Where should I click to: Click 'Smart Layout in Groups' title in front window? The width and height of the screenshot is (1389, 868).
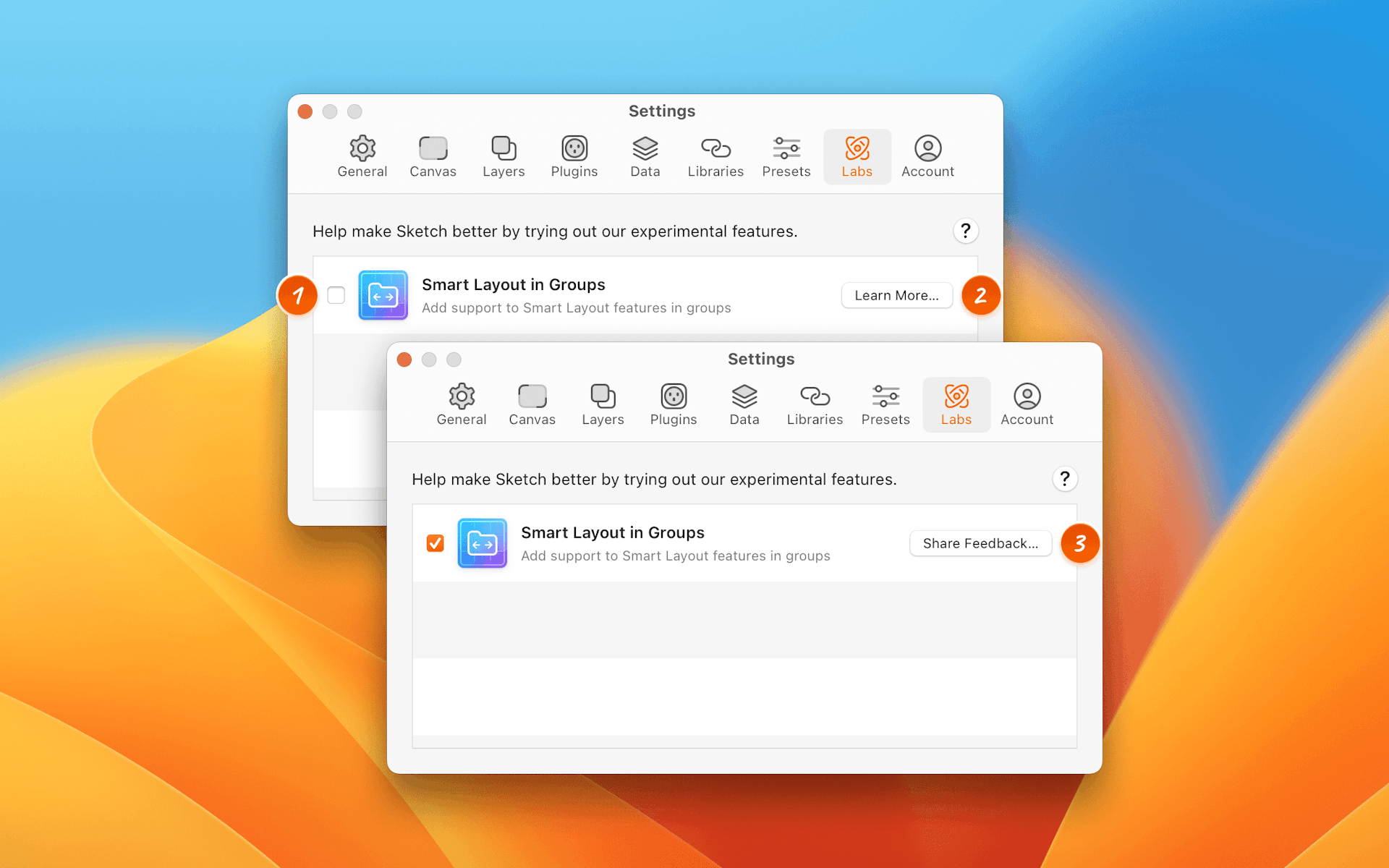coord(613,532)
